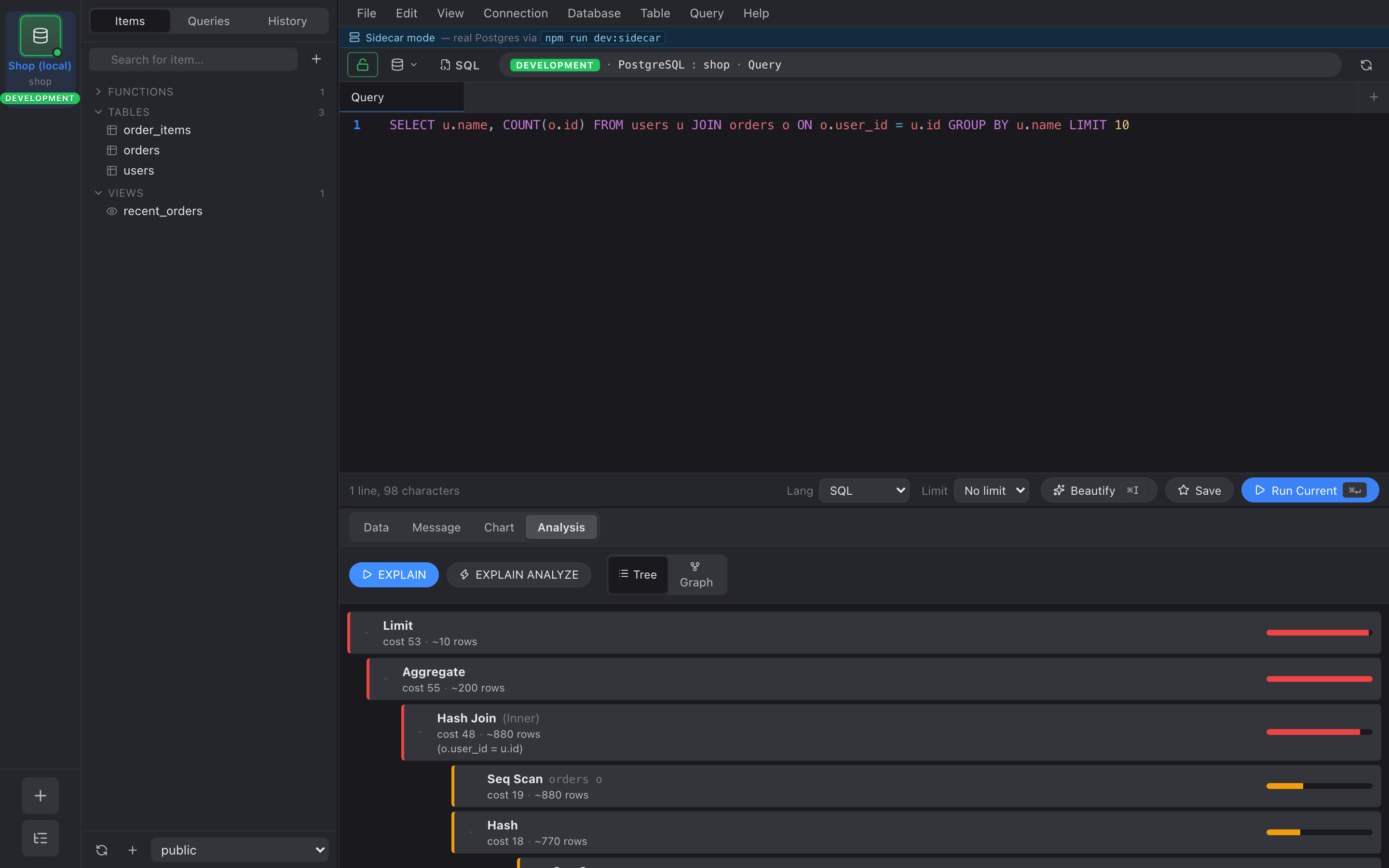Click the Search for item field
This screenshot has width=1389, height=868.
(x=193, y=60)
